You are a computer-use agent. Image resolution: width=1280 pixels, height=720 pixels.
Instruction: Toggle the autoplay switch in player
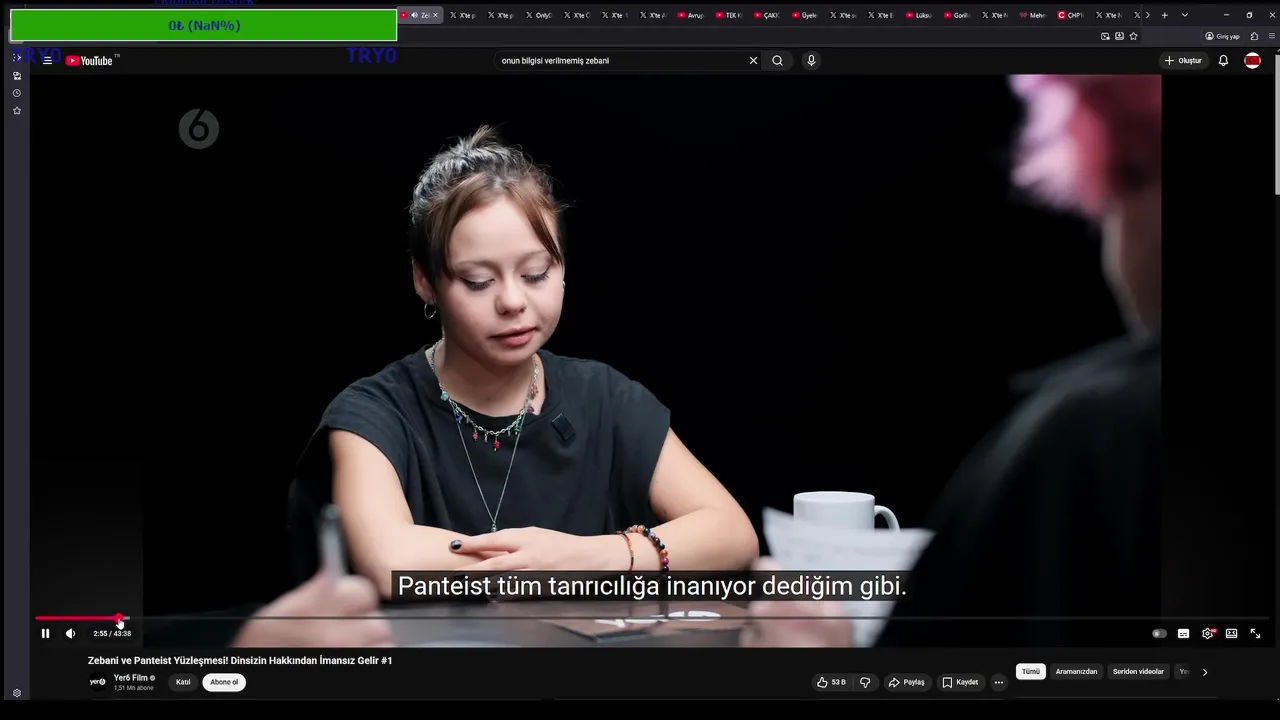1159,633
